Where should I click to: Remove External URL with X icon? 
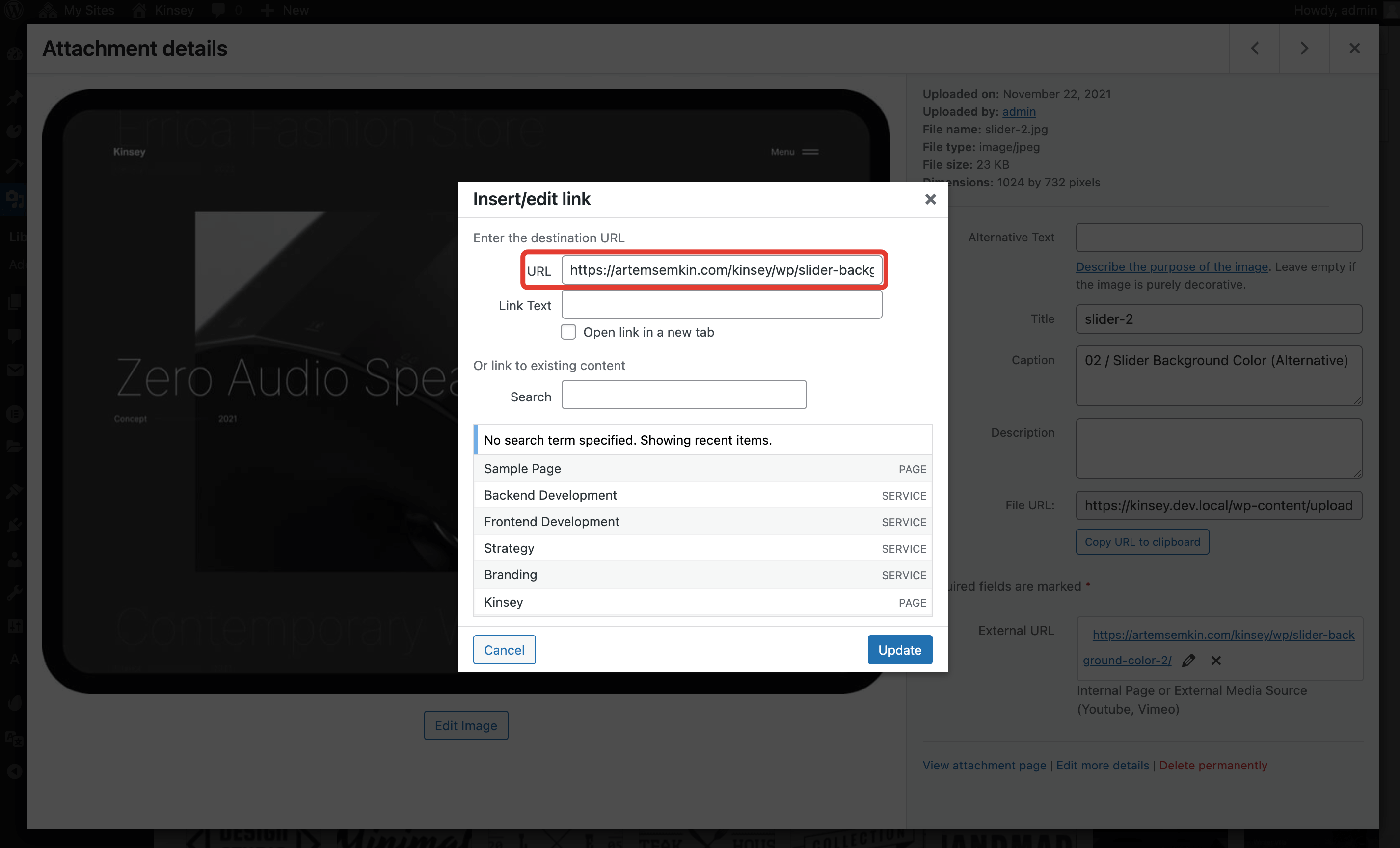point(1216,660)
